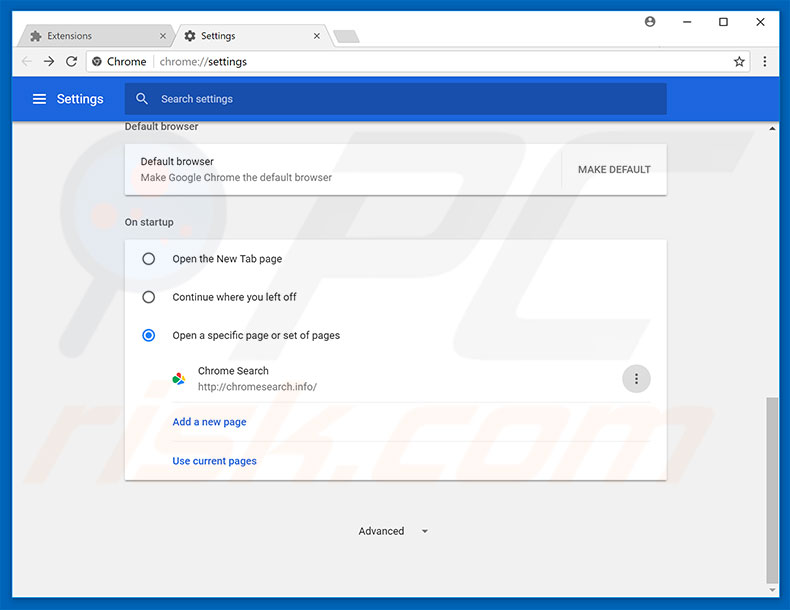Select Open a specific page or set of pages
Screen dimensions: 790x610
point(149,335)
